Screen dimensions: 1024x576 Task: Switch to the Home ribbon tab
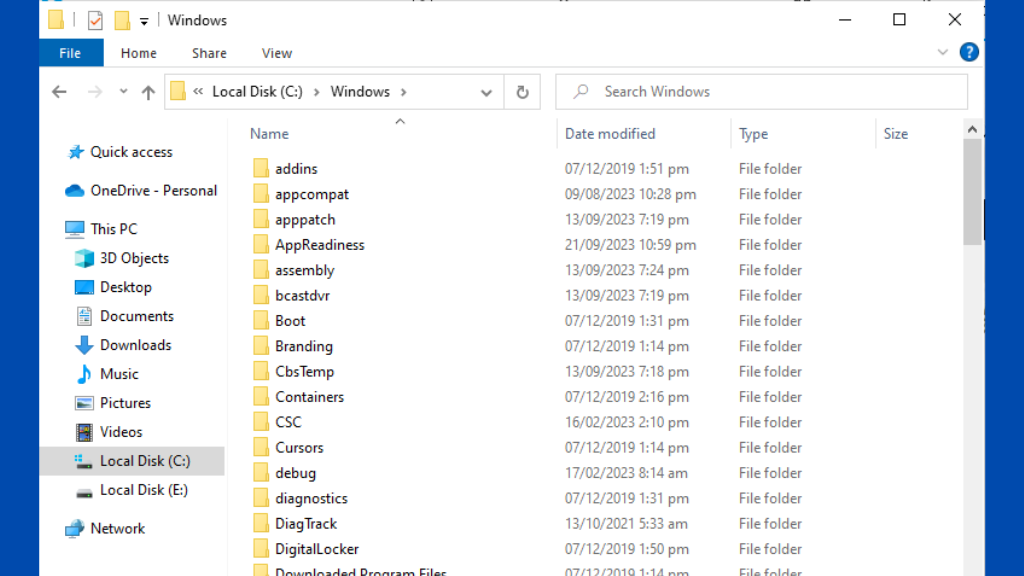pos(138,53)
